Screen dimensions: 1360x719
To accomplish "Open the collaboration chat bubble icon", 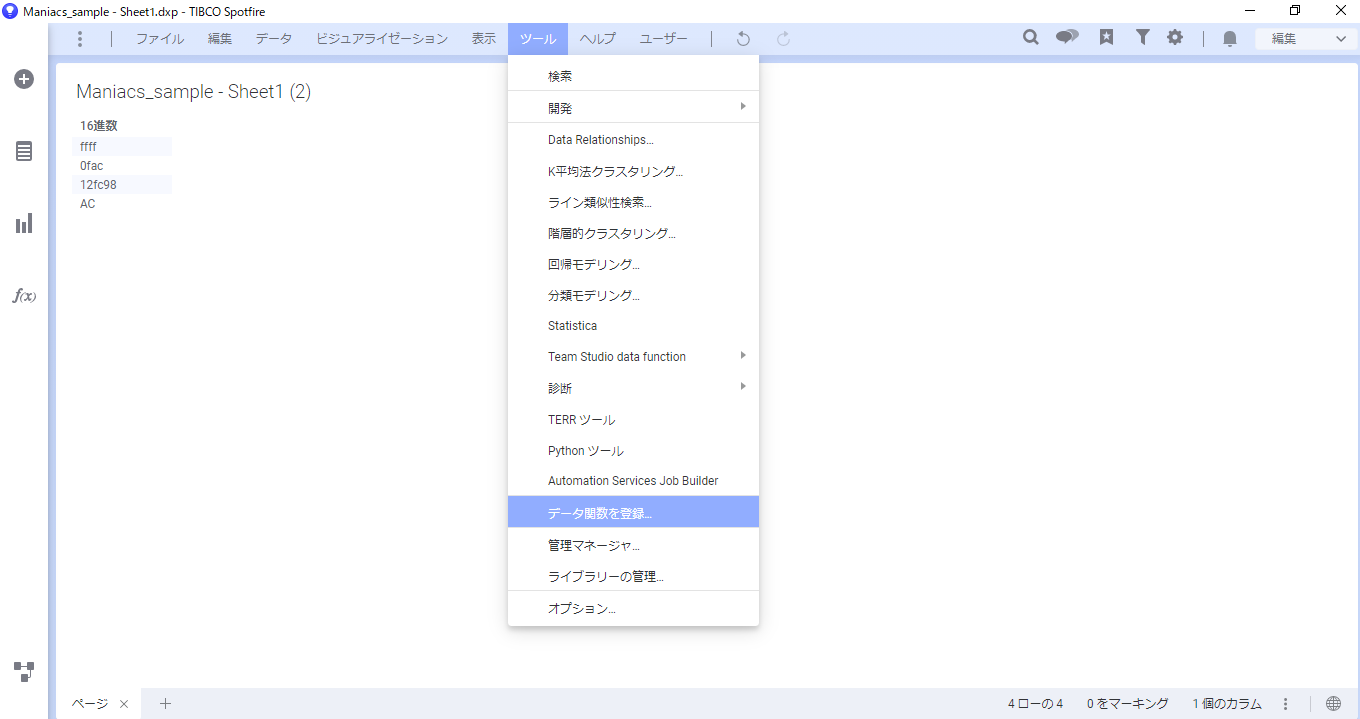I will click(1067, 38).
